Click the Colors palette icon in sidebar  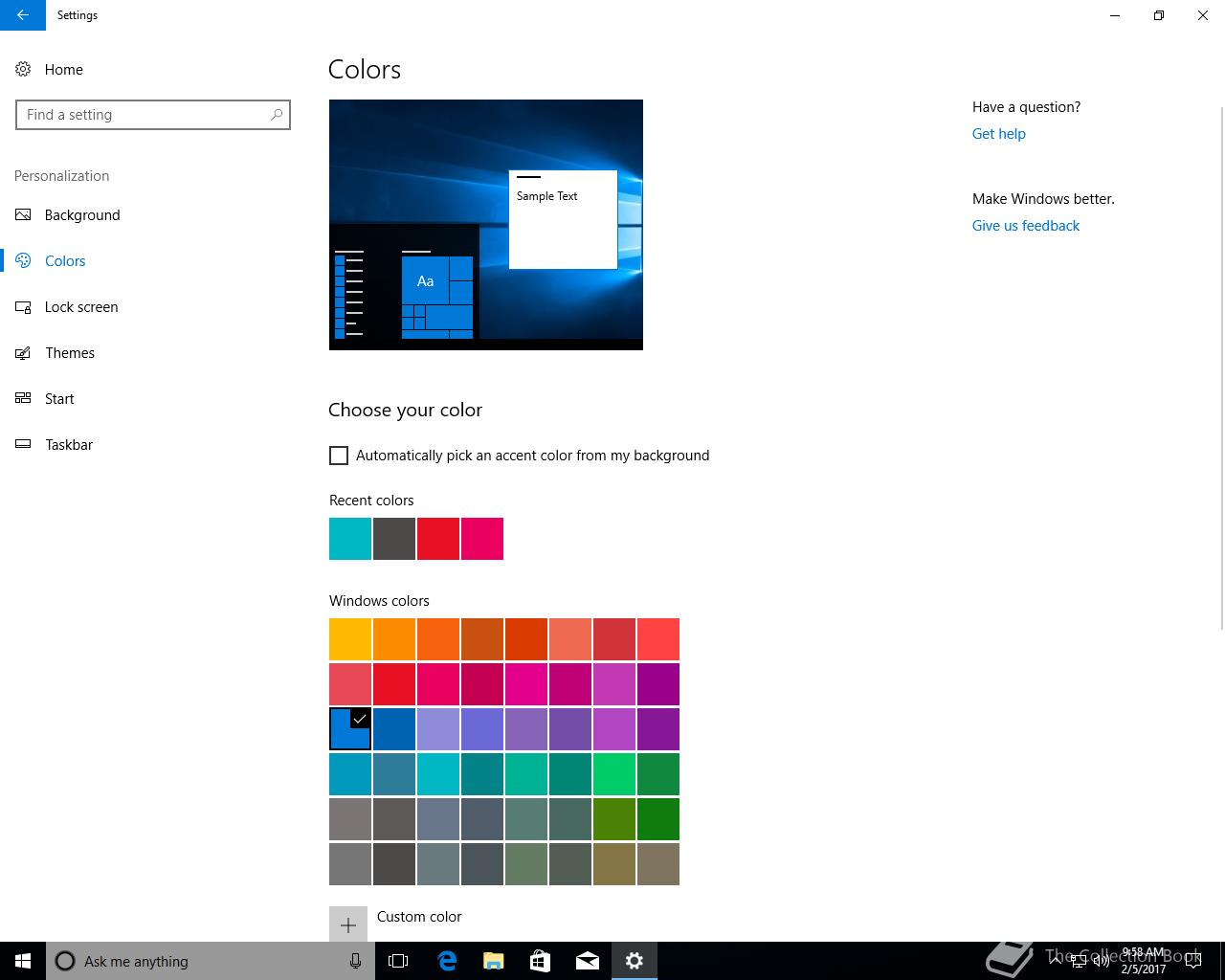pos(23,261)
